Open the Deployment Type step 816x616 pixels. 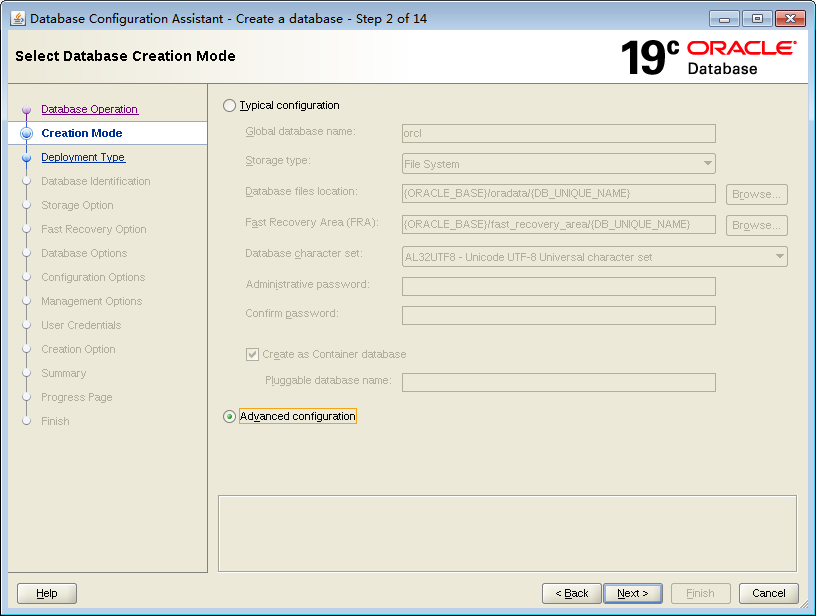click(x=82, y=157)
